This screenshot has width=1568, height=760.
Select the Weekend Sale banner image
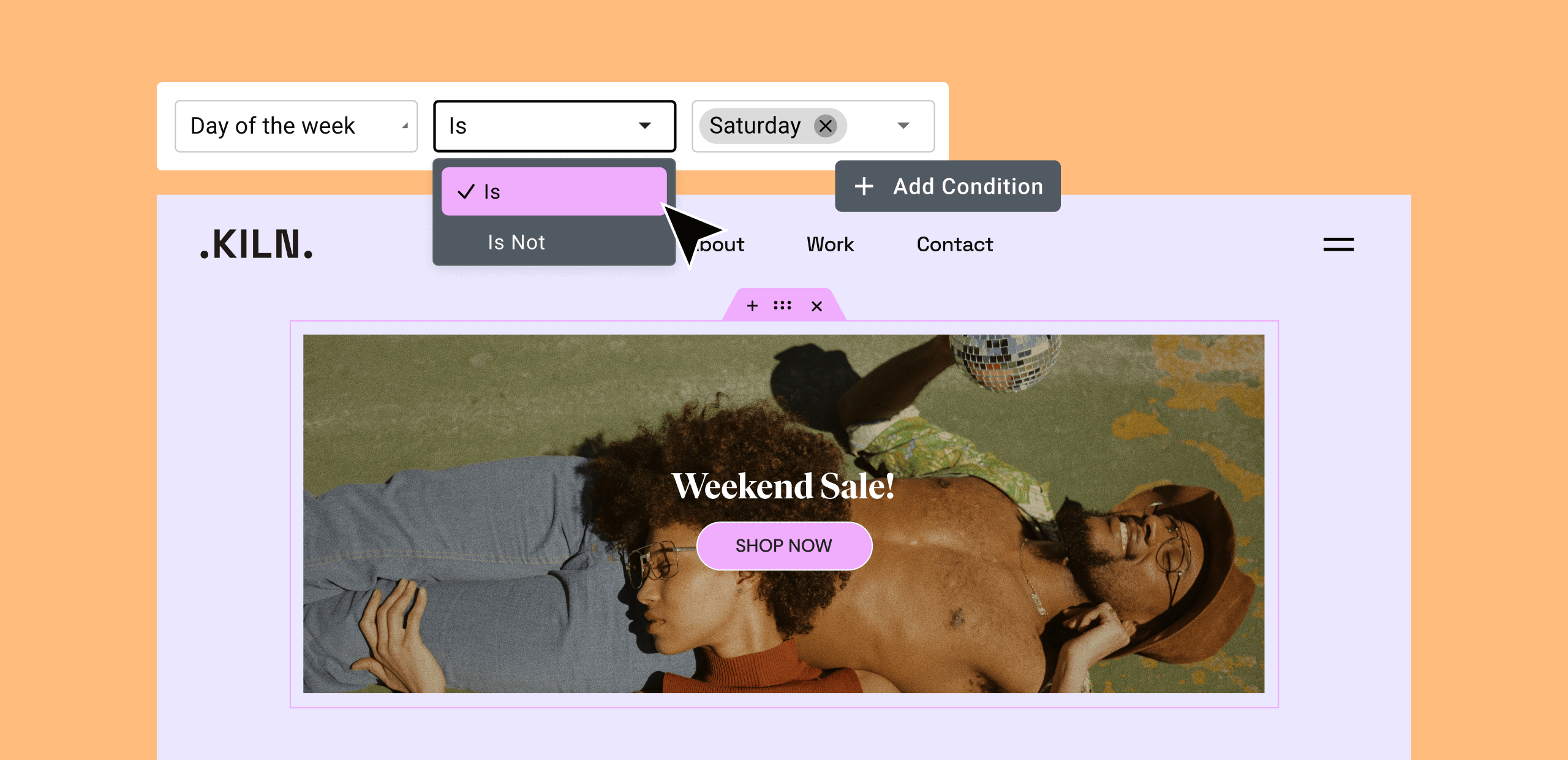783,514
